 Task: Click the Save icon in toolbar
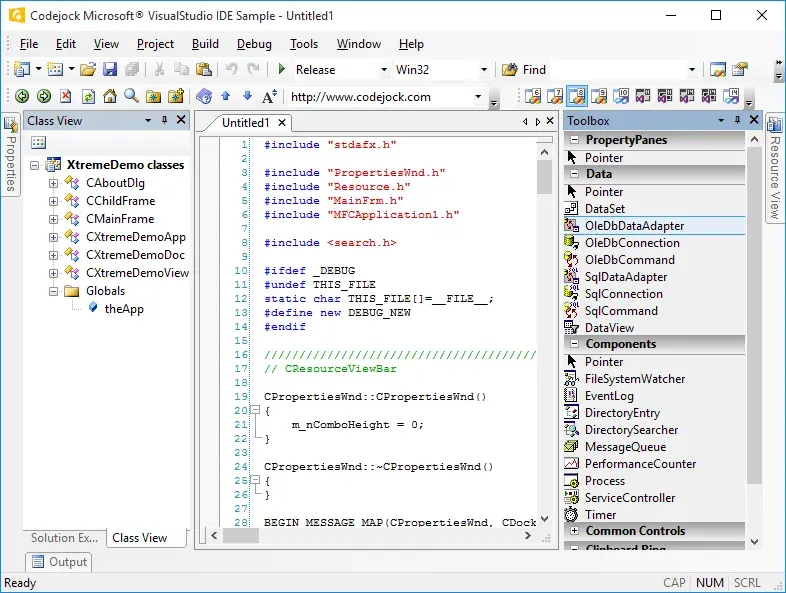coord(110,69)
